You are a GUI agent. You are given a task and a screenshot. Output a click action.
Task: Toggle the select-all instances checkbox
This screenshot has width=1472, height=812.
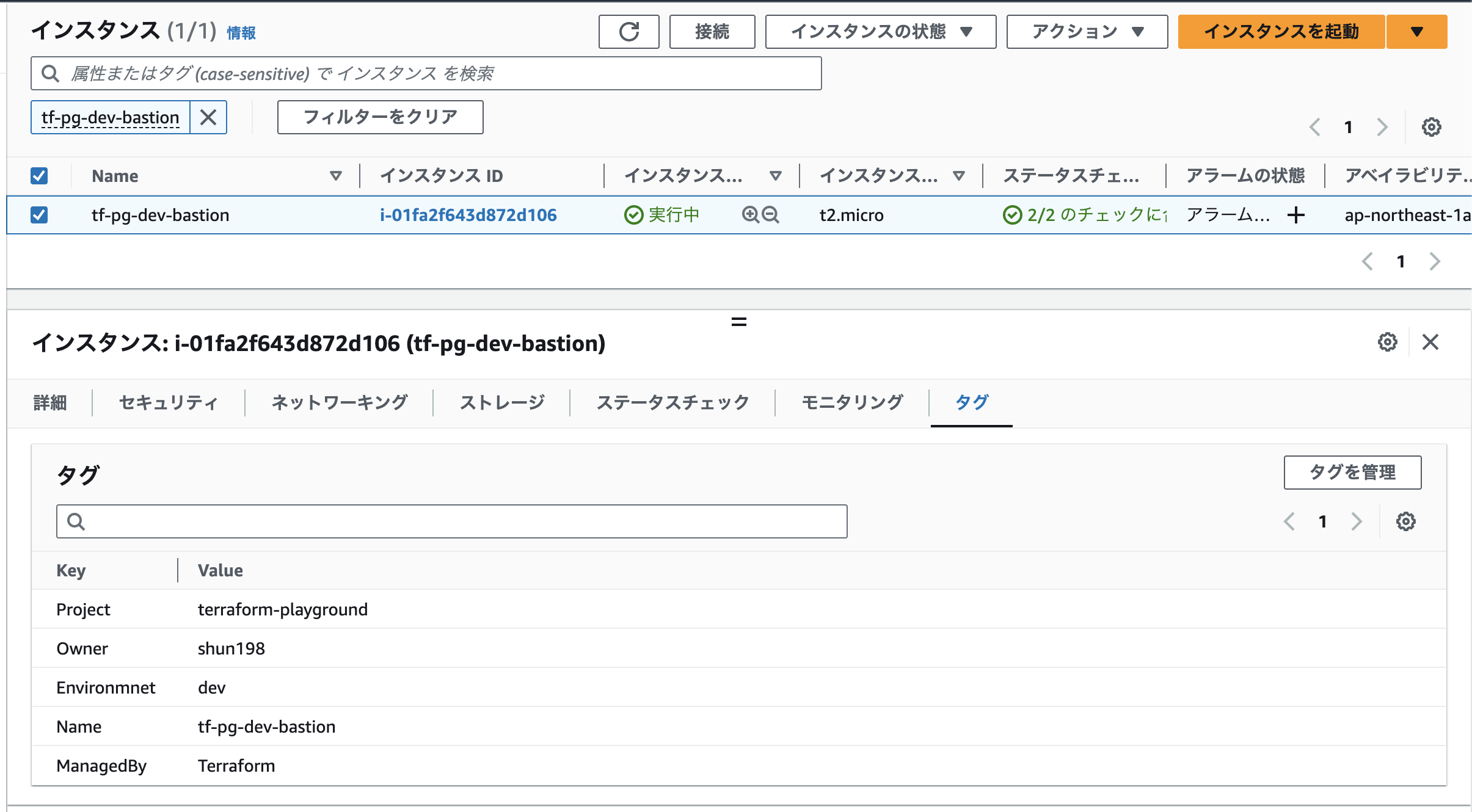point(39,176)
